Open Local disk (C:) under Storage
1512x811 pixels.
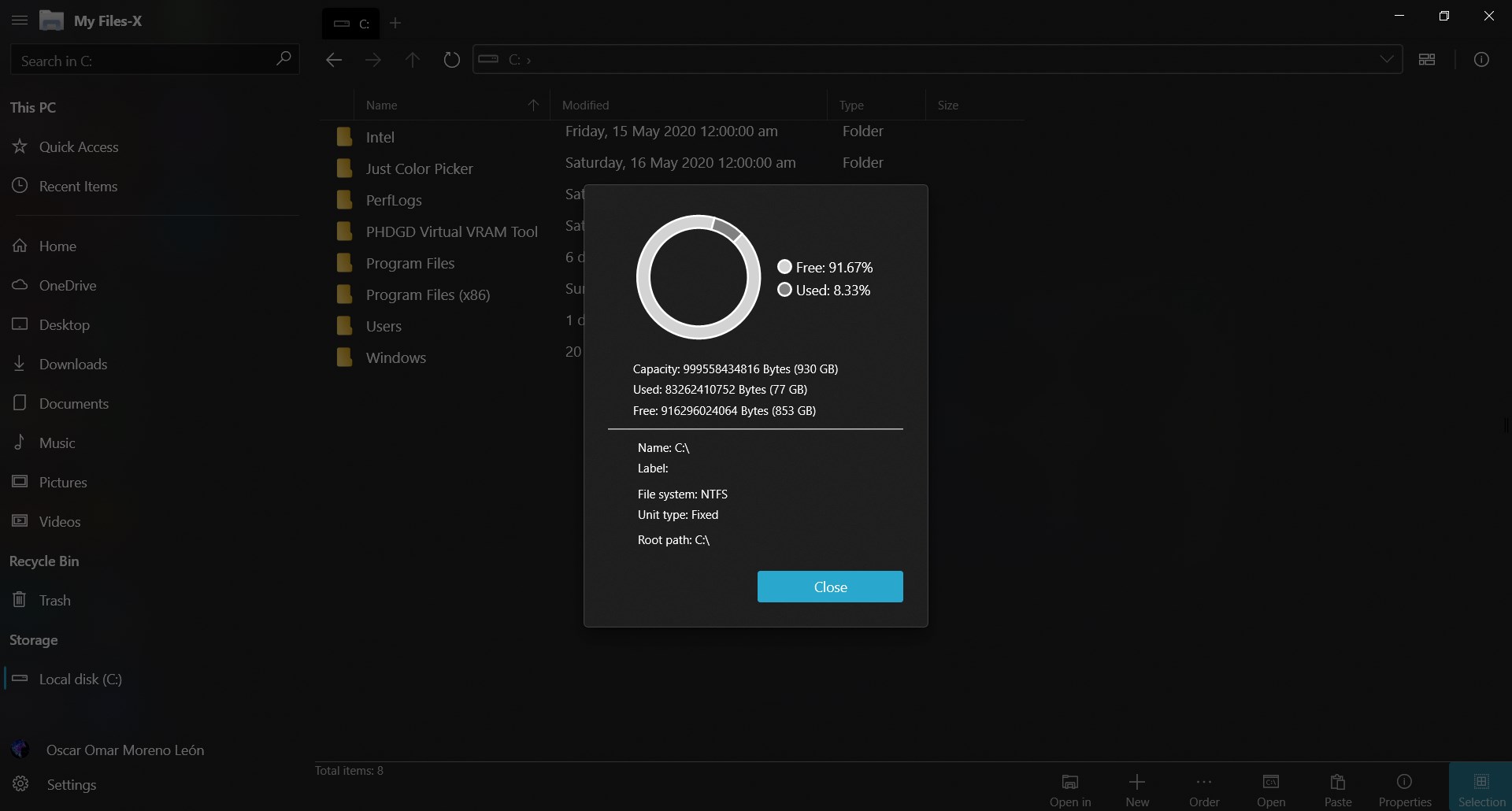(80, 680)
